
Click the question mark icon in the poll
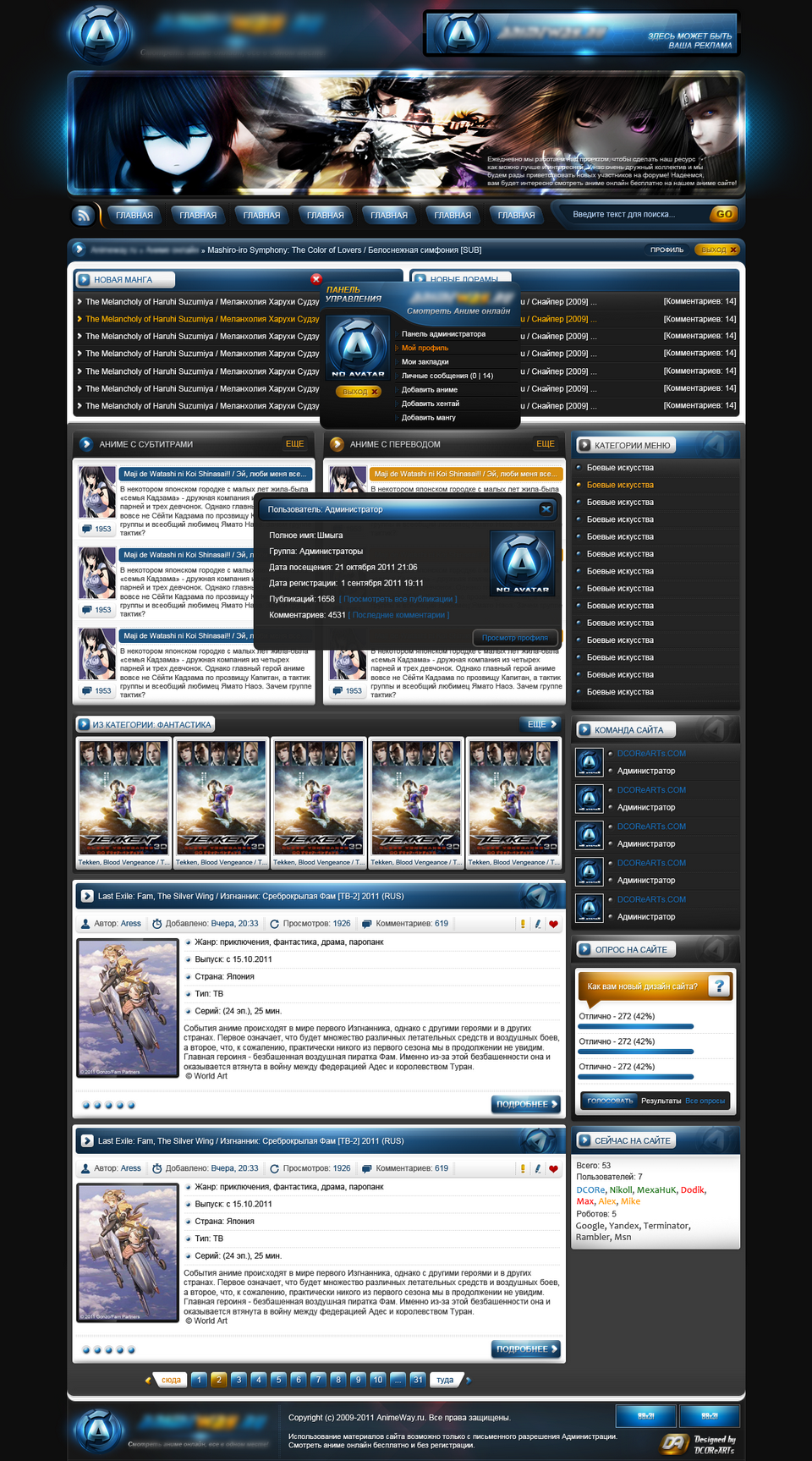click(719, 986)
